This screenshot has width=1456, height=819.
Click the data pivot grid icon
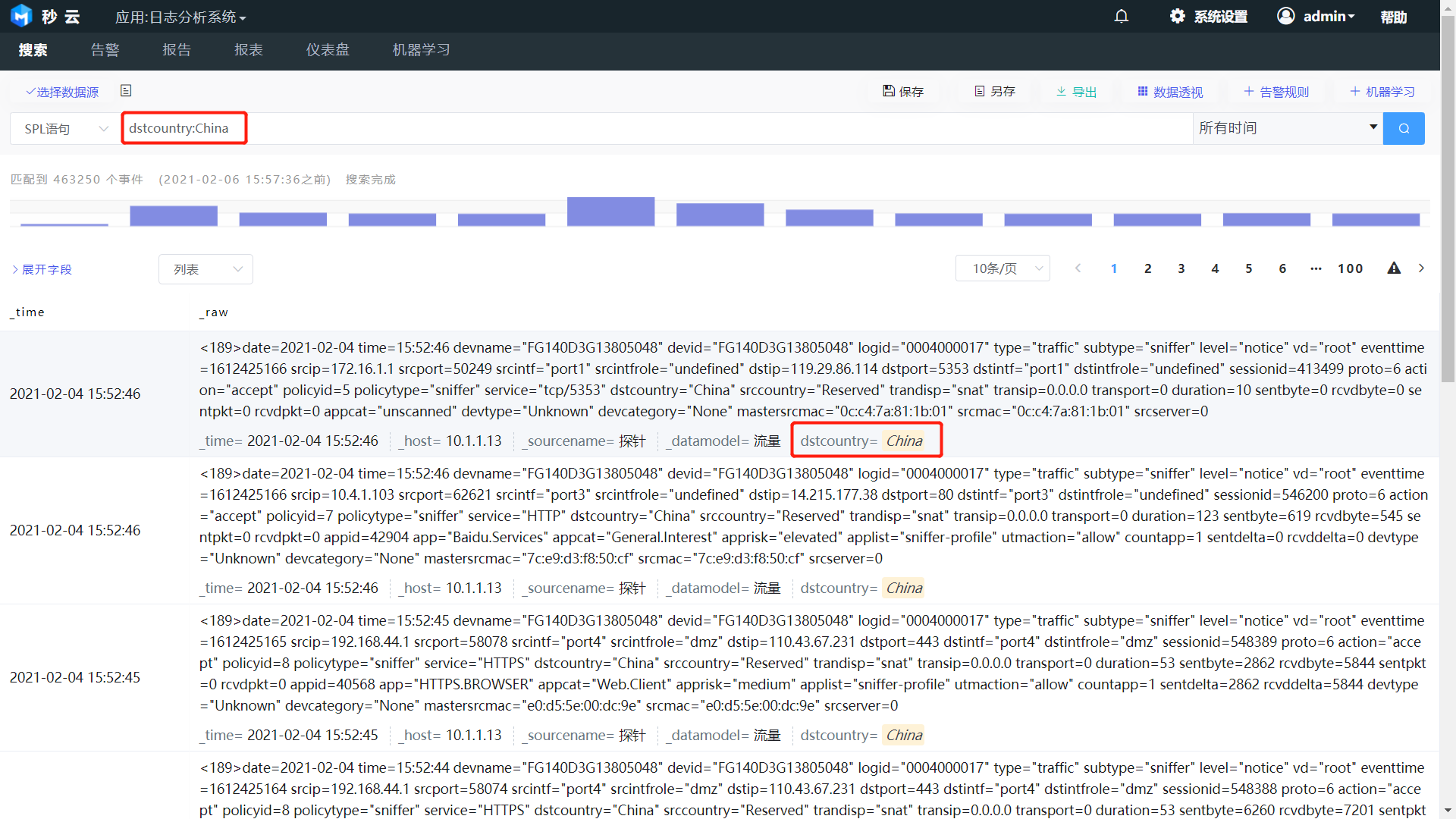click(1143, 91)
